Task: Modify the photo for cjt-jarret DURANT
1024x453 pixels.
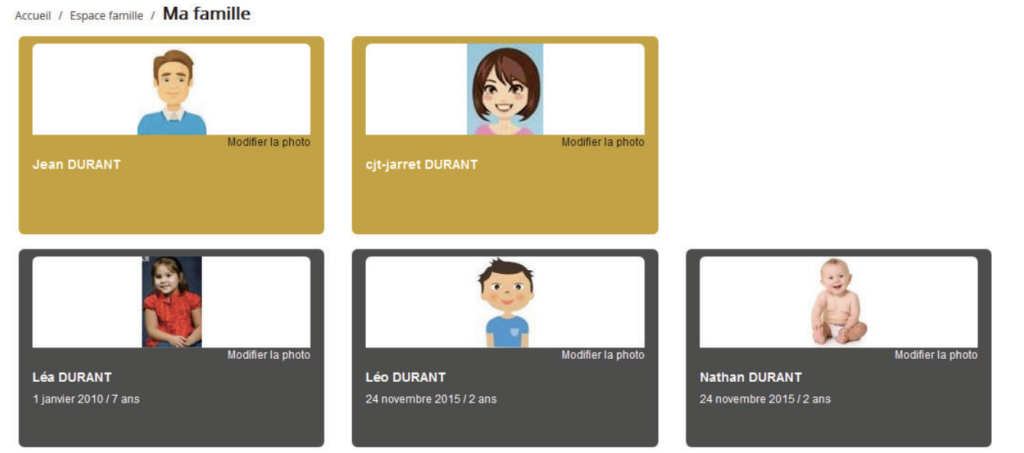Action: coord(603,142)
